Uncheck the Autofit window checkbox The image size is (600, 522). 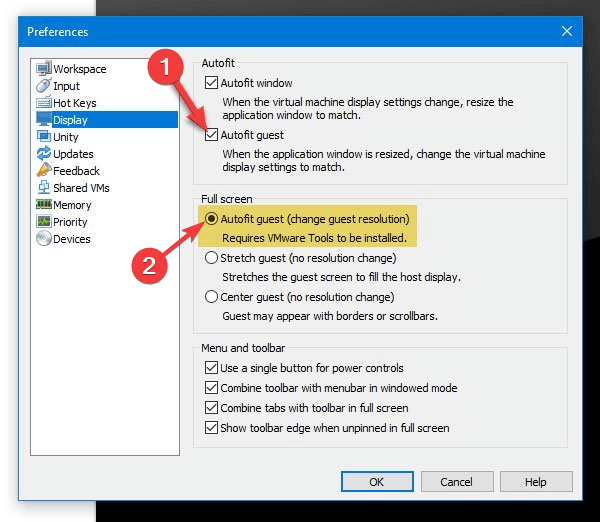(x=211, y=83)
